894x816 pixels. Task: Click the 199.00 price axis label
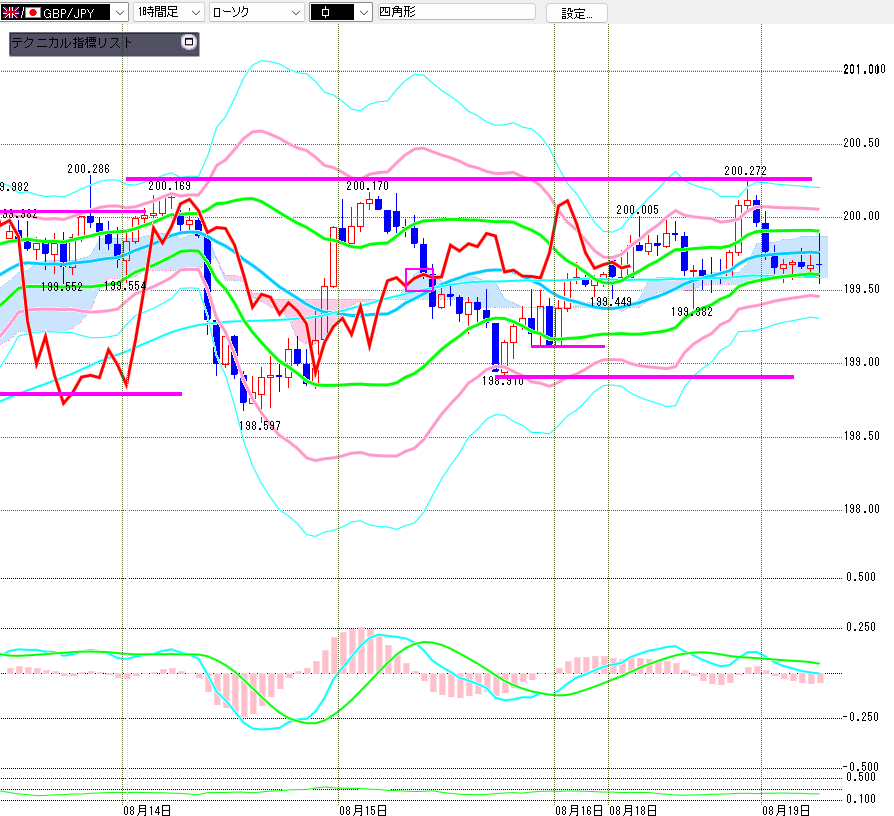[862, 362]
